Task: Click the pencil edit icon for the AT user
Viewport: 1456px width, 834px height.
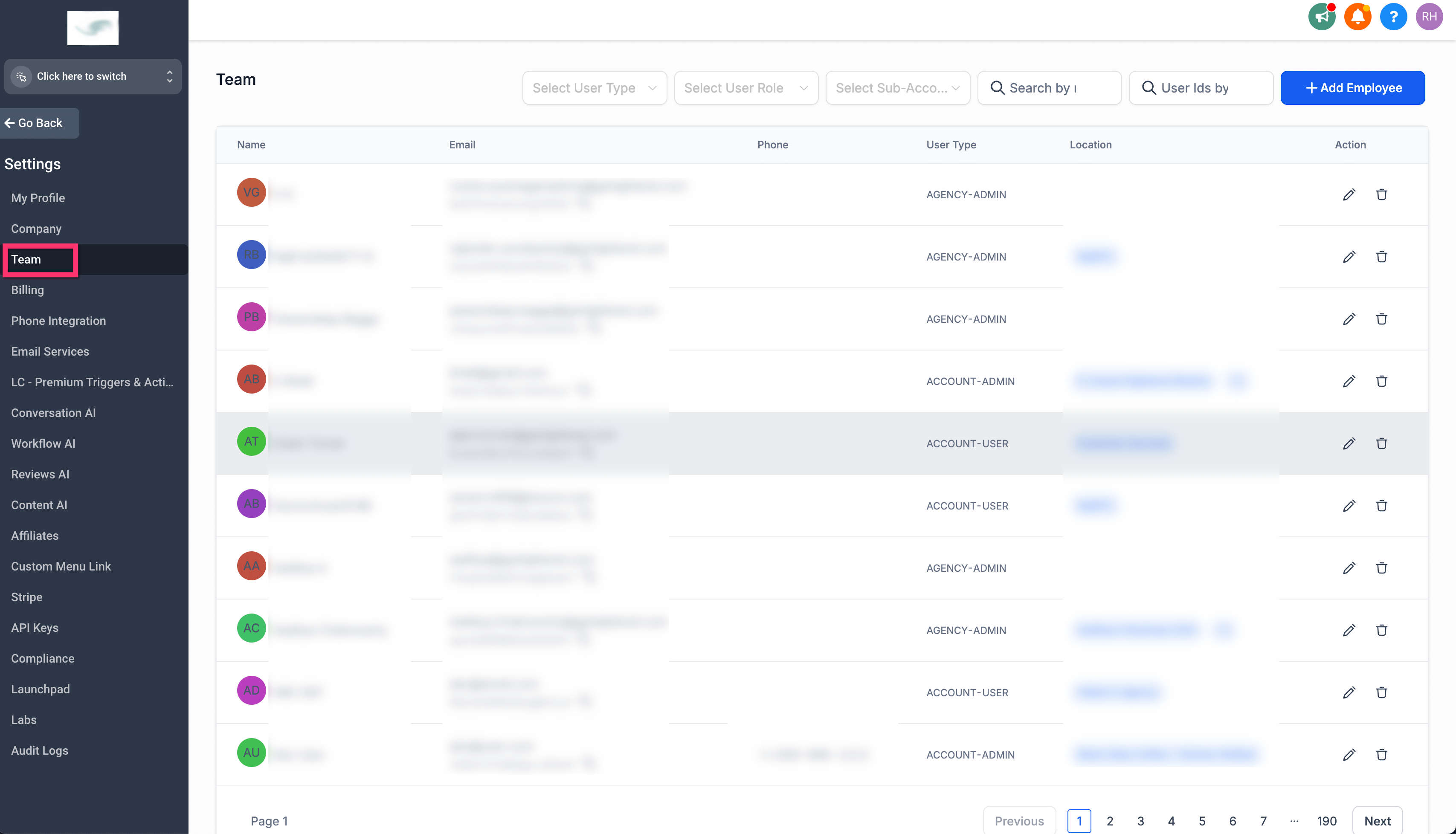Action: pos(1349,443)
